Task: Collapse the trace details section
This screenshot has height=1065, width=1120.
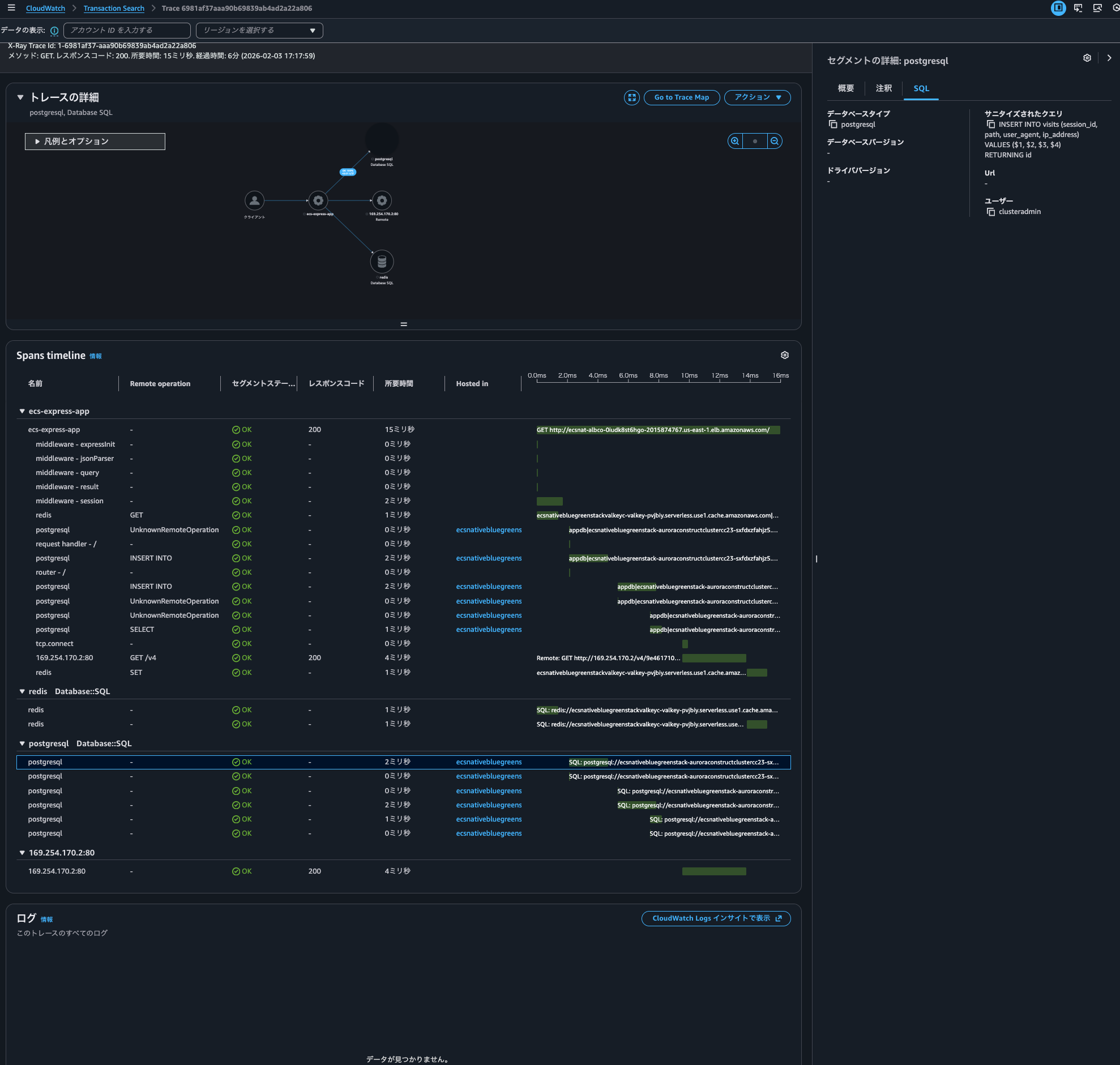Action: pyautogui.click(x=20, y=97)
